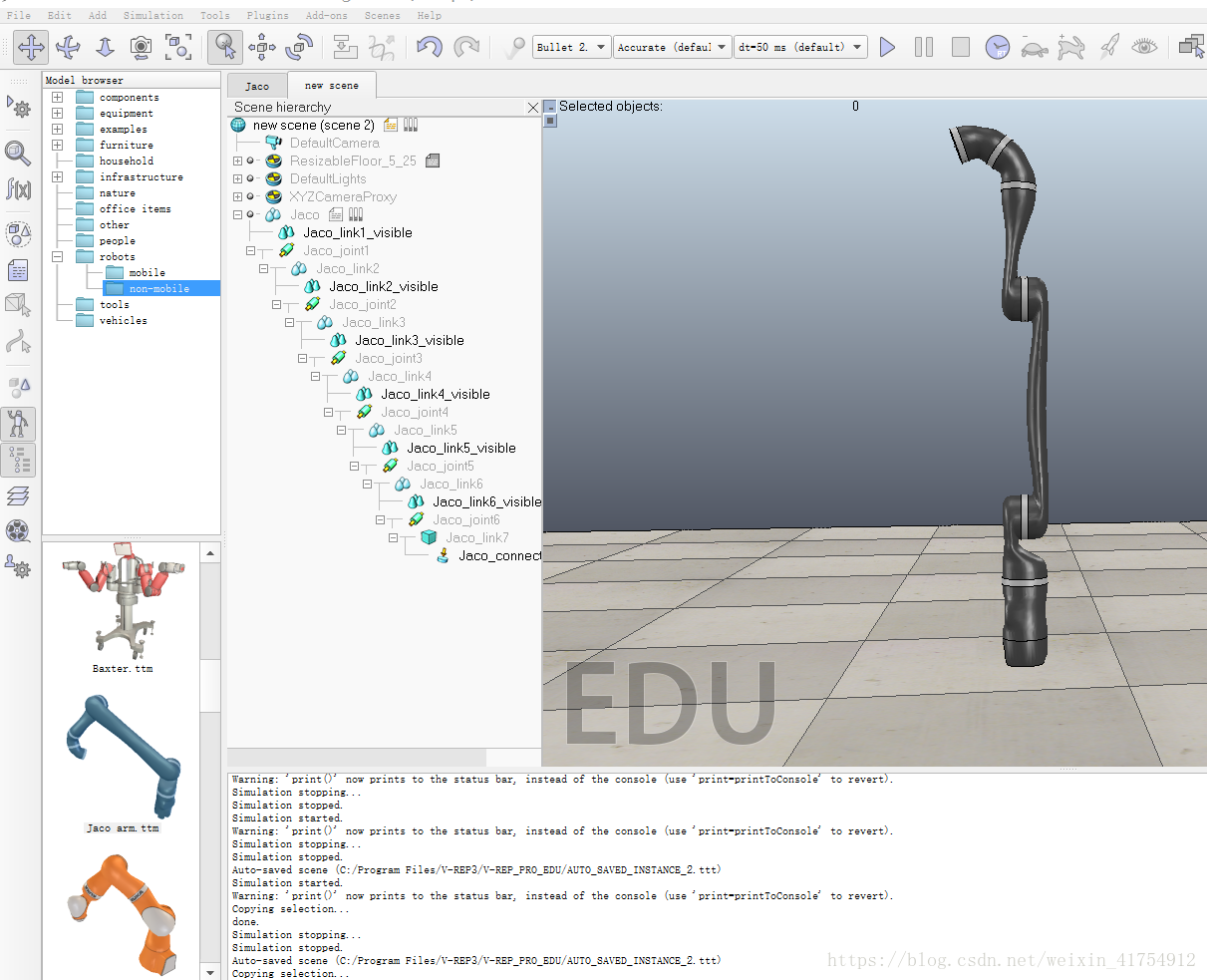Image resolution: width=1207 pixels, height=980 pixels.
Task: Toggle the model browser robot icon
Action: [18, 424]
